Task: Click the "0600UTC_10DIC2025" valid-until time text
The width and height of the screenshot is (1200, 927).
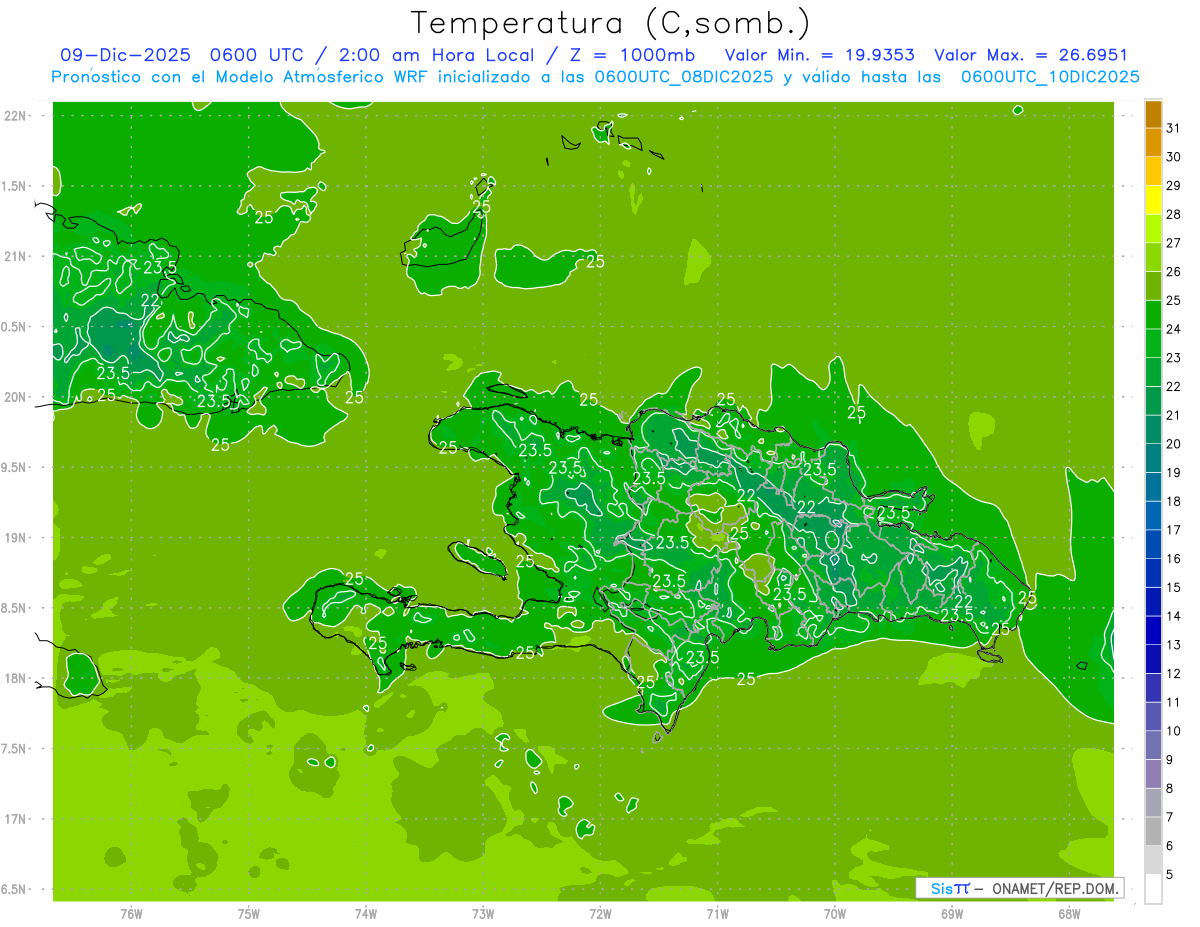Action: point(1050,77)
